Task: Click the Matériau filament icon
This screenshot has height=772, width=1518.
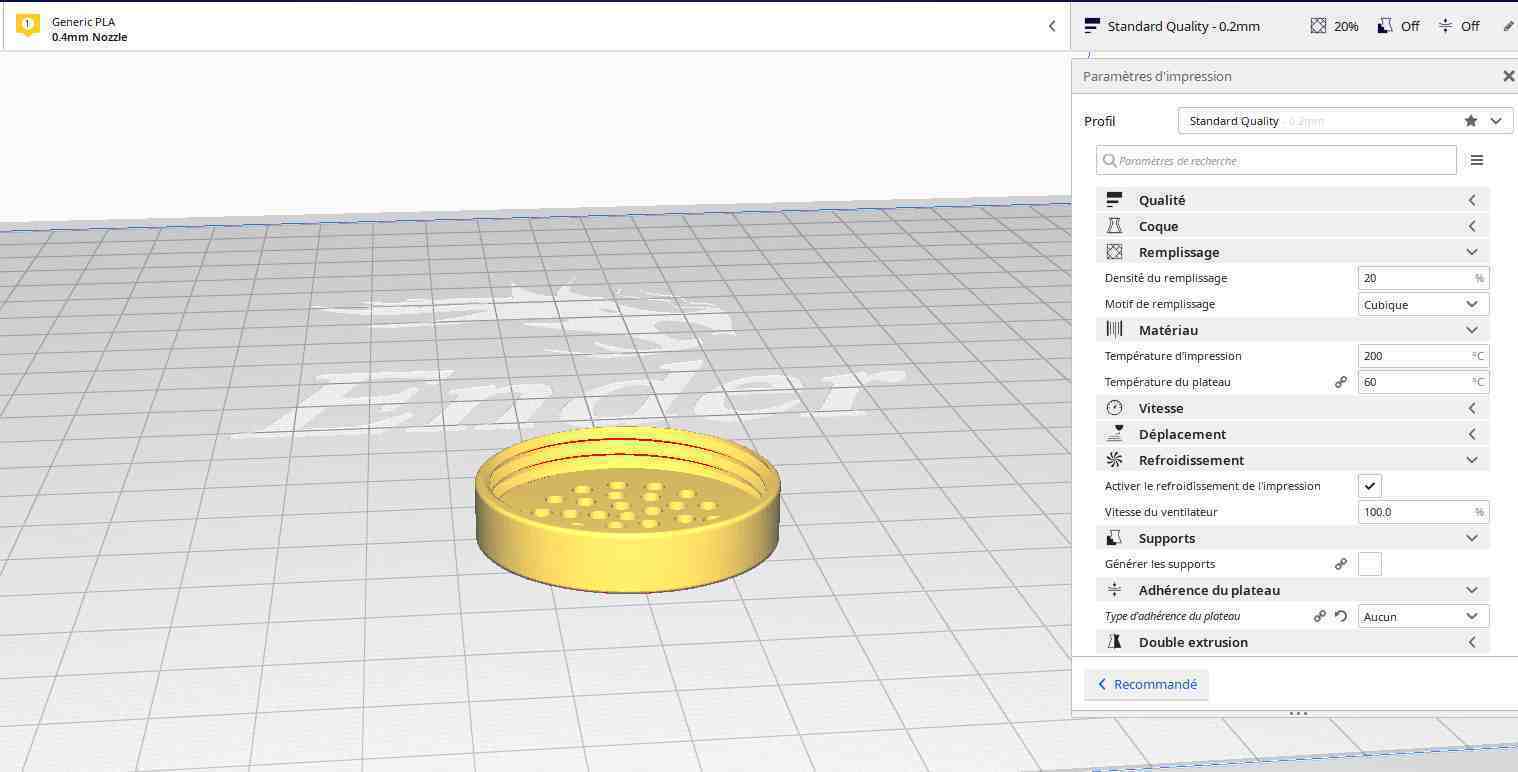Action: [1114, 330]
